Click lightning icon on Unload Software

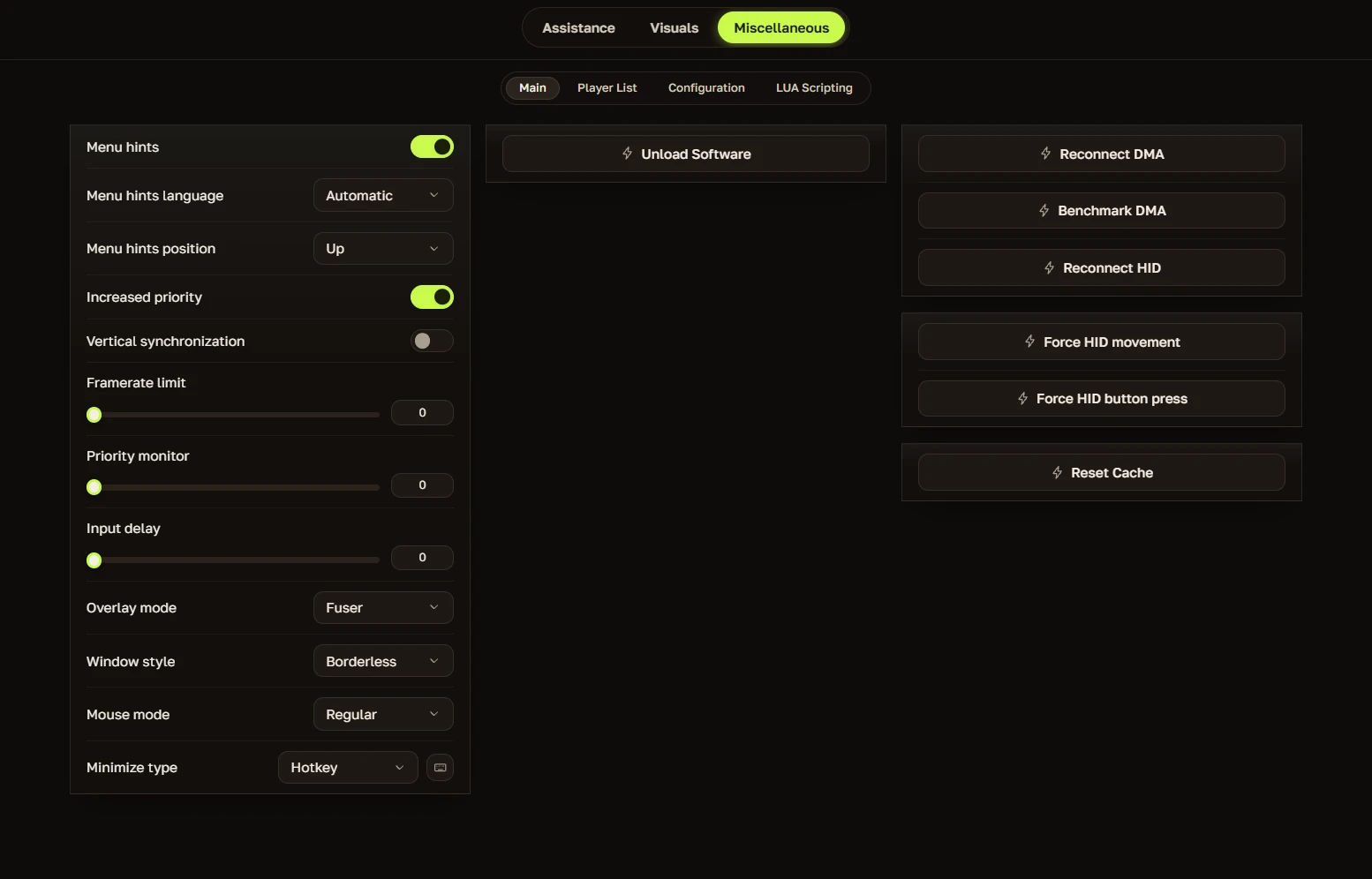pos(627,154)
